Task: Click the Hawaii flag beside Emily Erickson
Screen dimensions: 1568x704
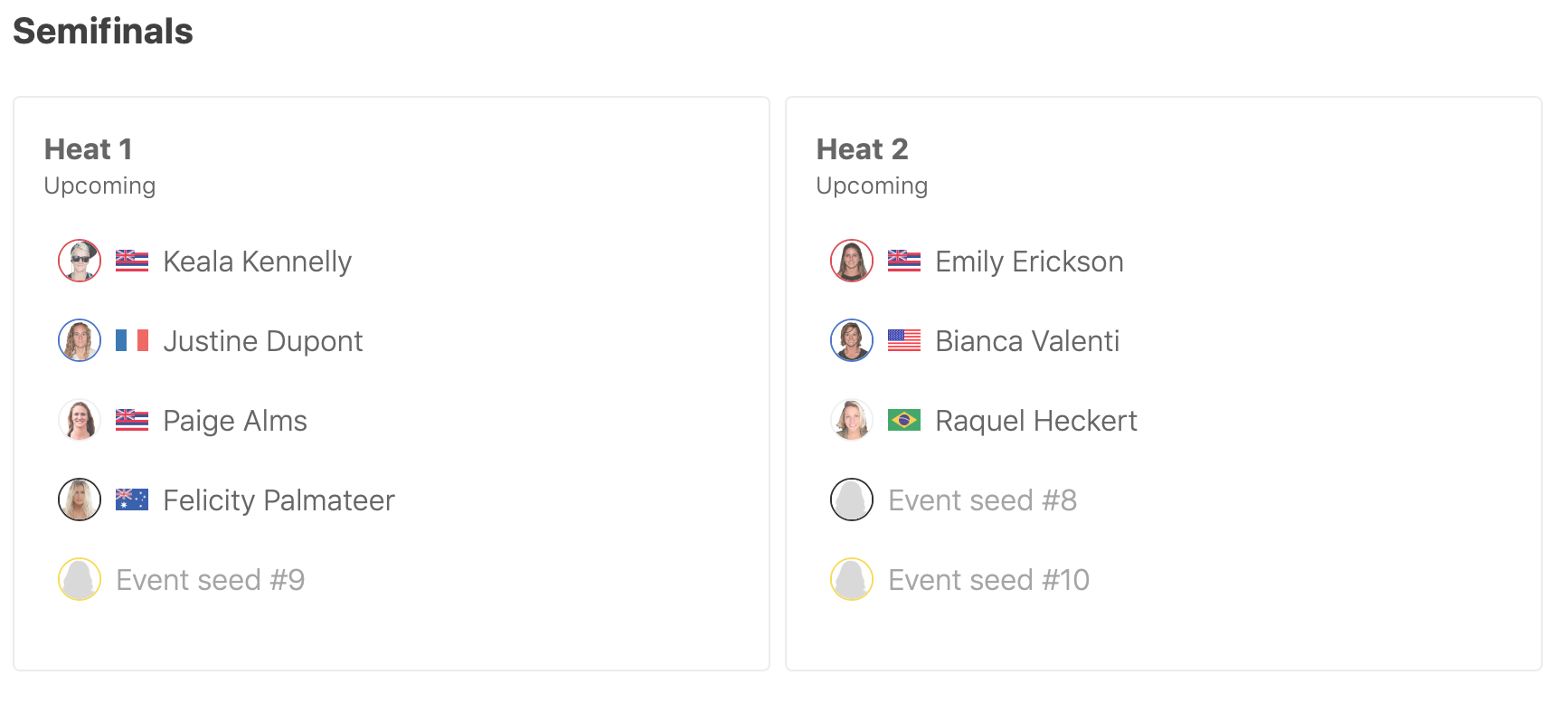Action: pos(904,262)
